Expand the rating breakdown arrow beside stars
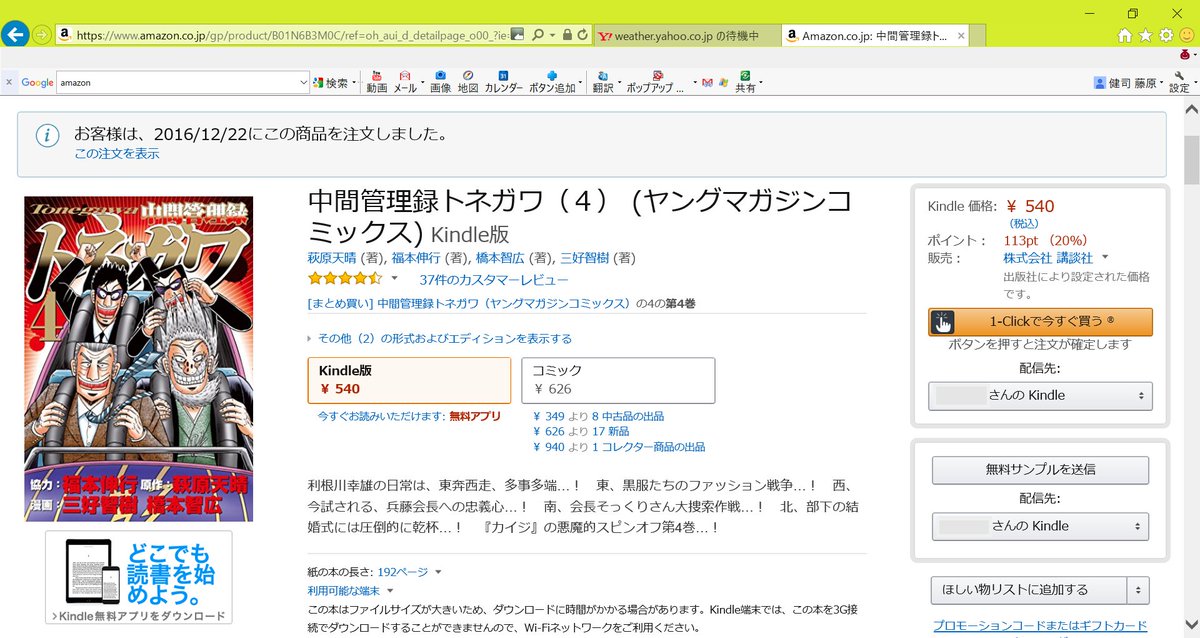 (x=394, y=279)
